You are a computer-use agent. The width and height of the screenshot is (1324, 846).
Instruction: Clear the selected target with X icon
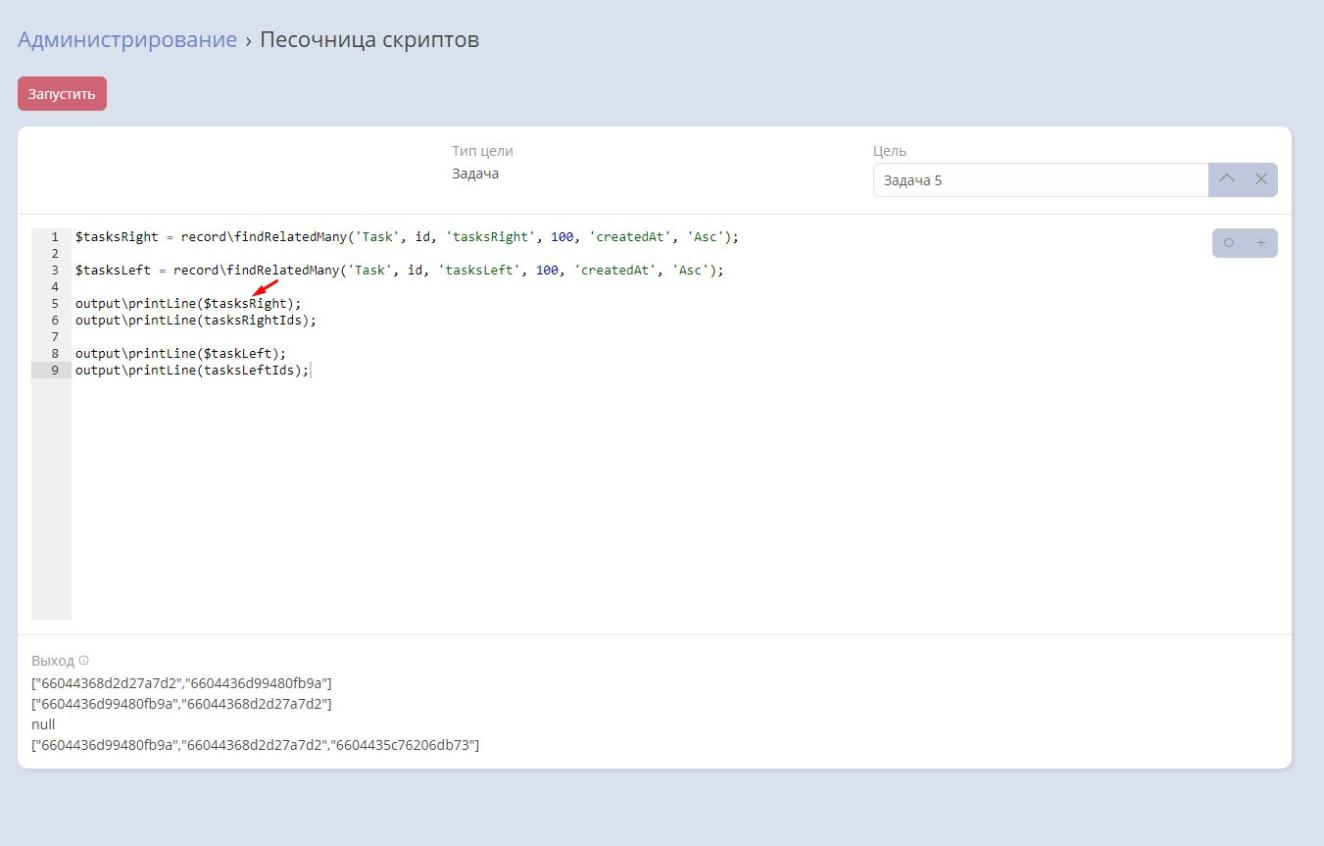(1261, 180)
